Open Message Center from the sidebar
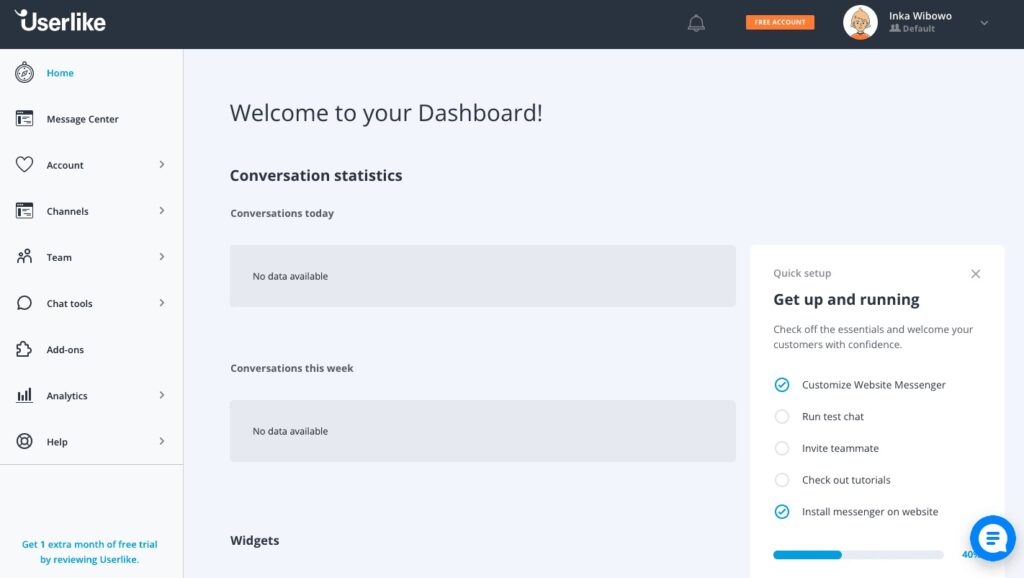1024x578 pixels. point(82,119)
